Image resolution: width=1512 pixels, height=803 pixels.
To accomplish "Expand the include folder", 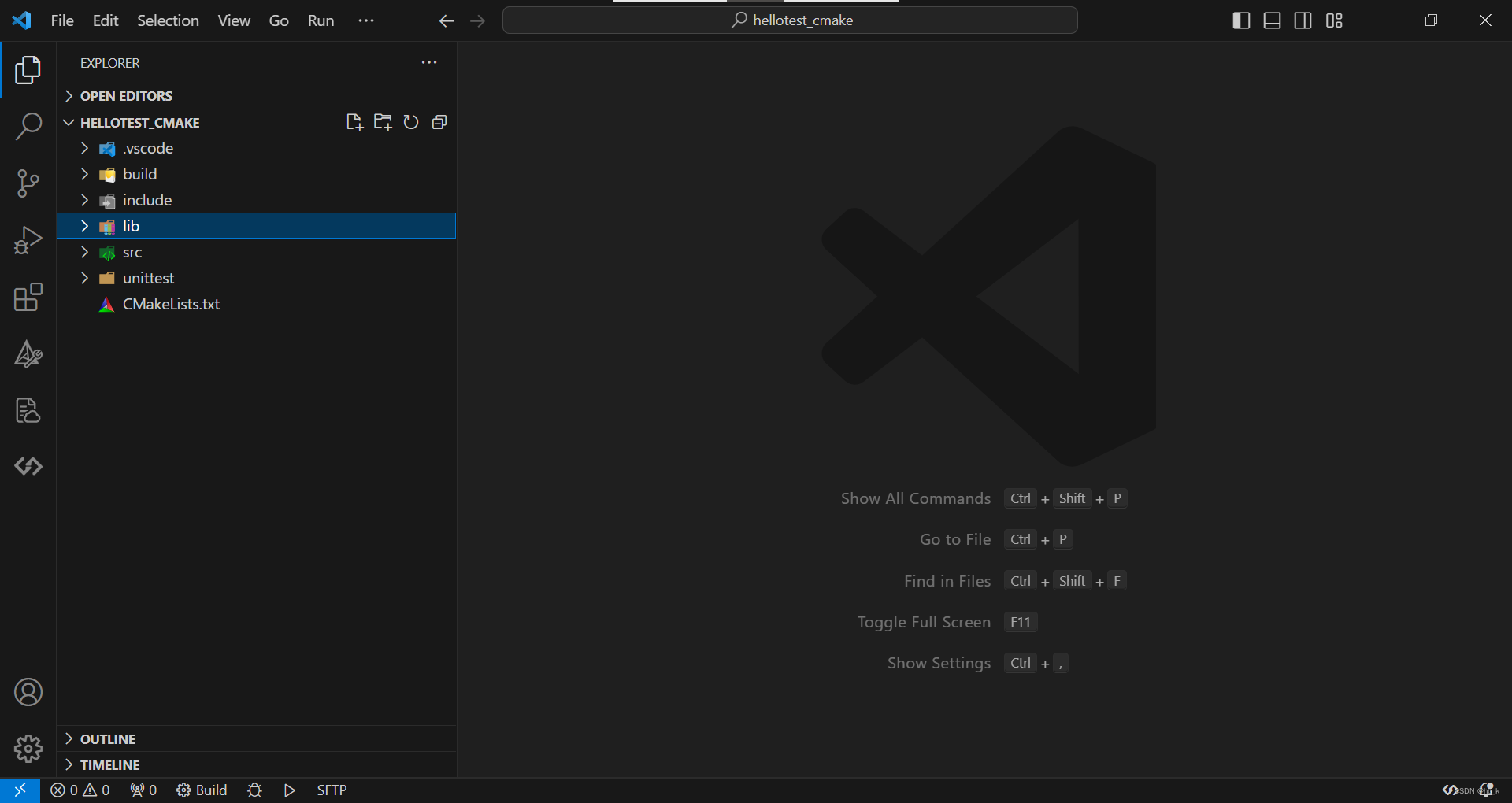I will tap(257, 200).
